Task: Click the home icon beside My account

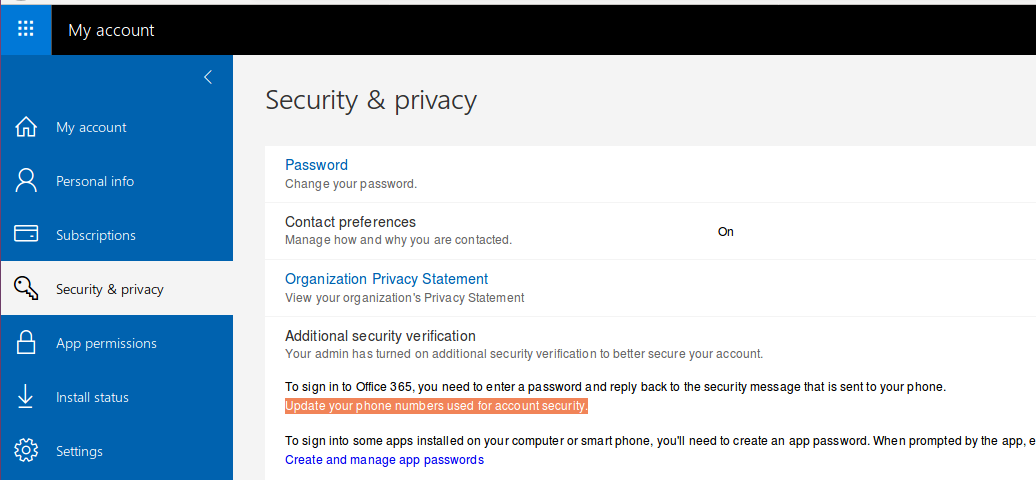Action: tap(26, 127)
